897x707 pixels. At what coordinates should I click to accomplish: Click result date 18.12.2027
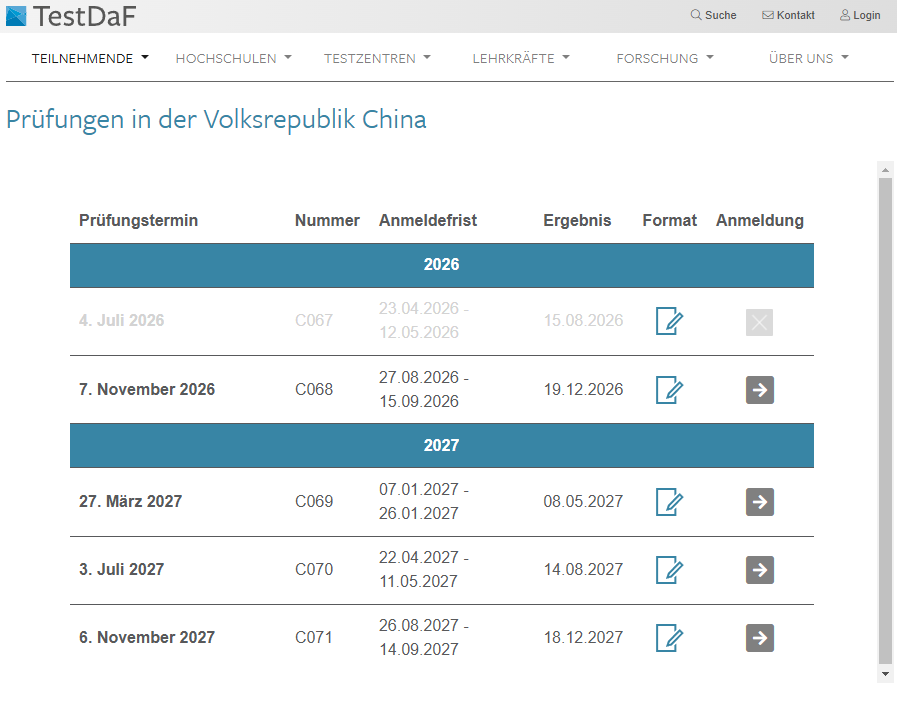tap(583, 637)
